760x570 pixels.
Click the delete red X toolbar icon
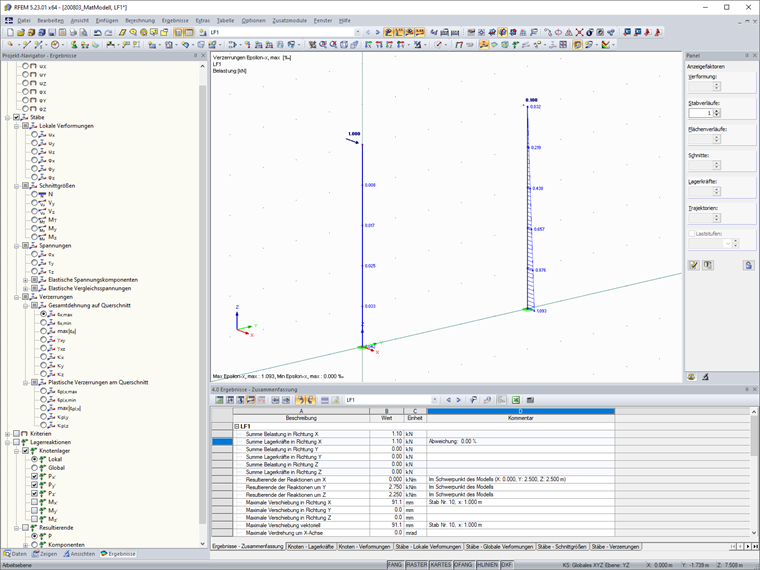click(x=579, y=32)
